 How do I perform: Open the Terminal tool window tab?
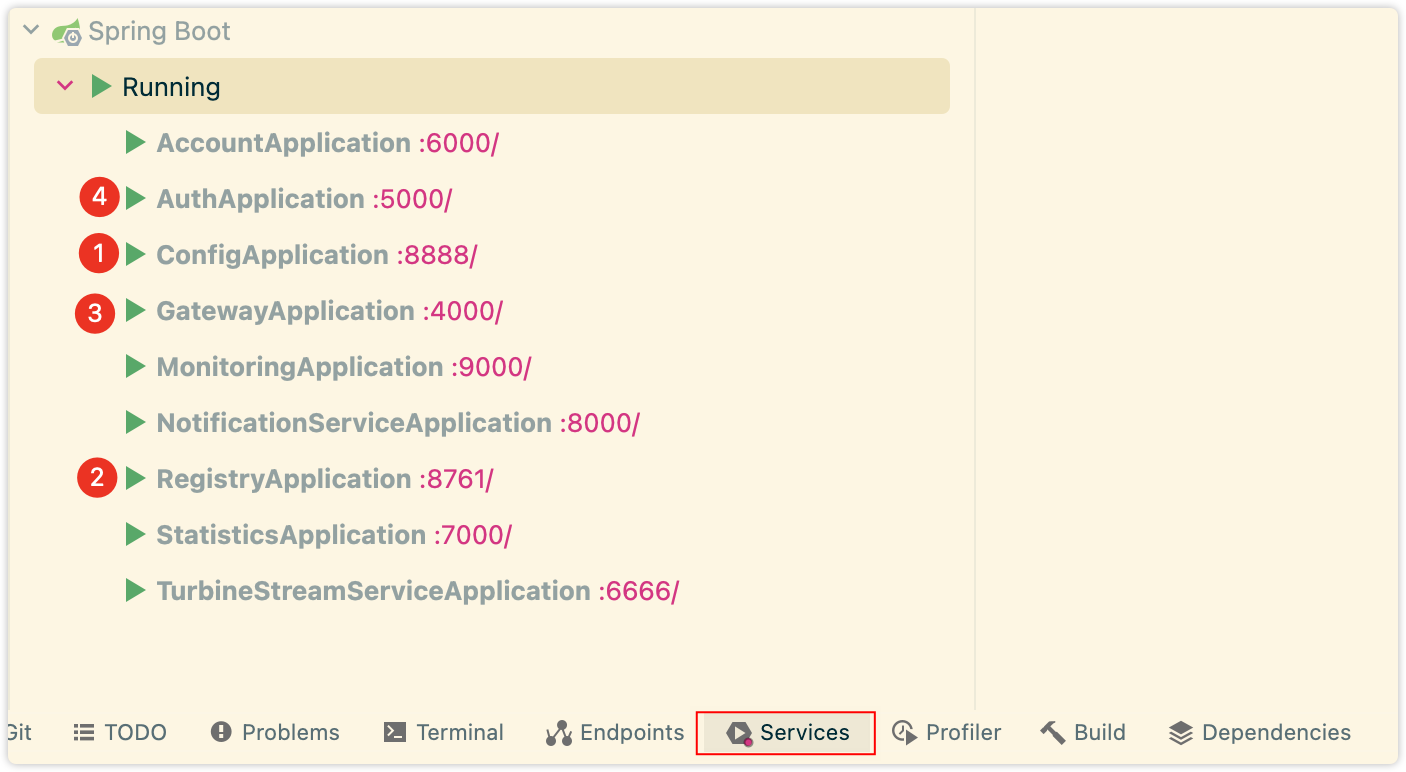pos(444,733)
